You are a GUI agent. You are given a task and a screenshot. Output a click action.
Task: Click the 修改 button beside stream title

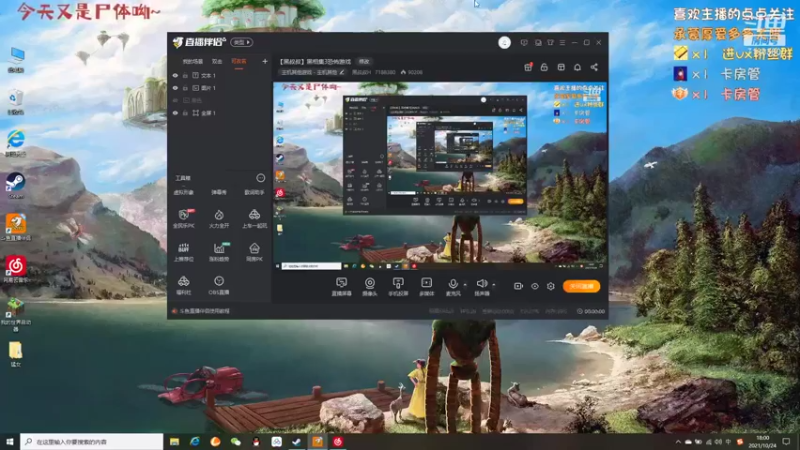click(364, 61)
